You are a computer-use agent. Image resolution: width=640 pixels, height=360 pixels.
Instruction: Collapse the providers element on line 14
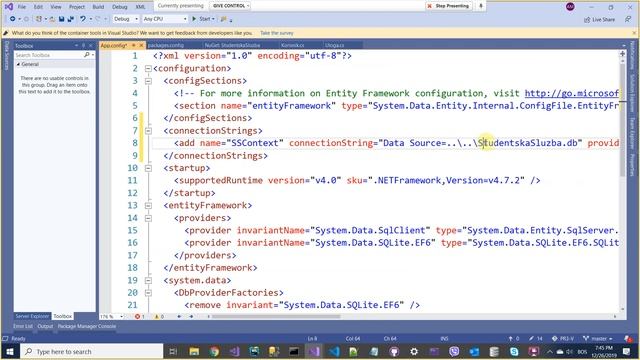(148, 218)
